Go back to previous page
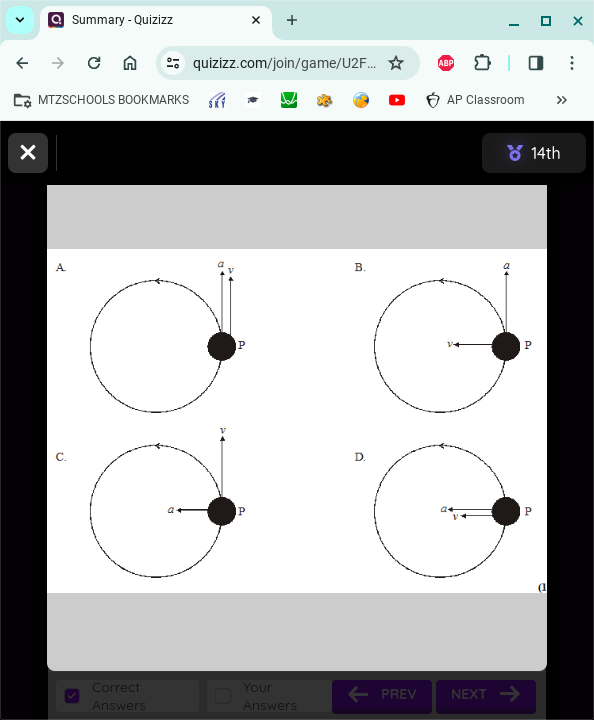Screen dimensions: 594x720 [22, 63]
